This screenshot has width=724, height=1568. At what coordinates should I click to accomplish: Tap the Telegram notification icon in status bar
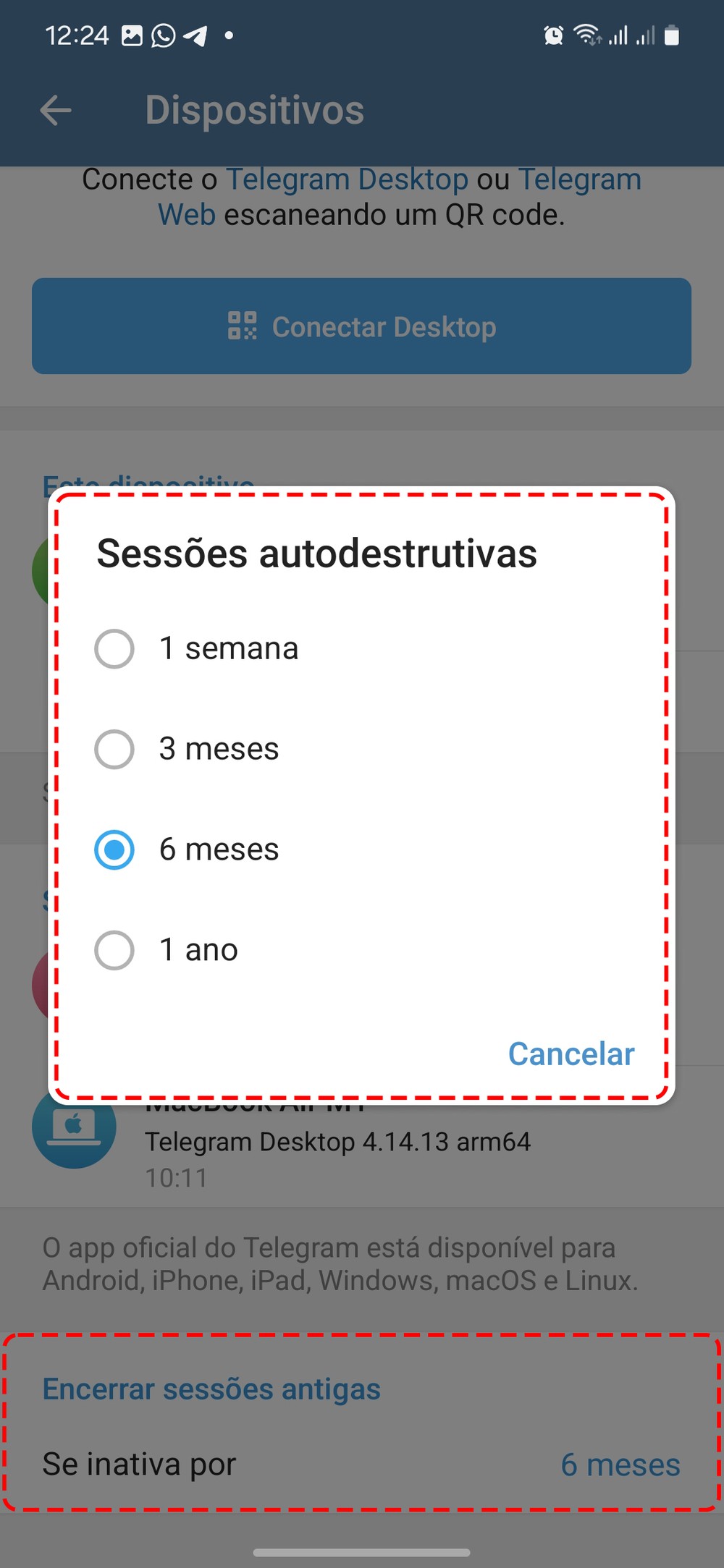coord(195,35)
